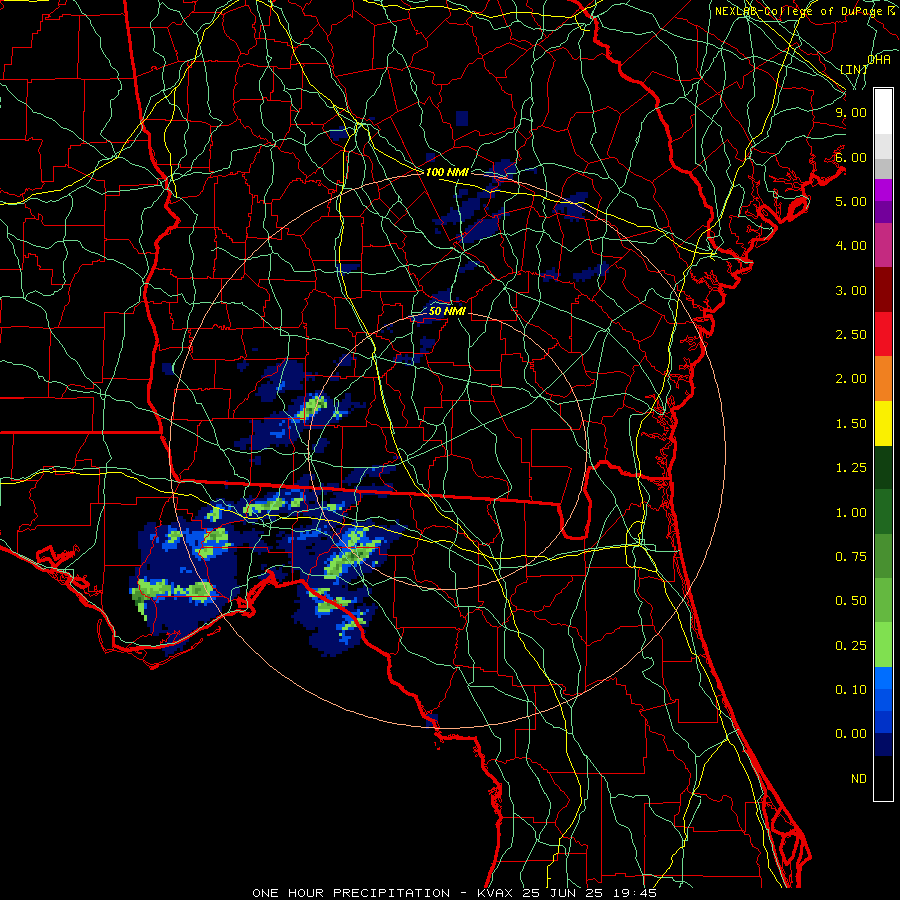900x900 pixels.
Task: Select the black ND swatch in the legend
Action: coord(883,778)
